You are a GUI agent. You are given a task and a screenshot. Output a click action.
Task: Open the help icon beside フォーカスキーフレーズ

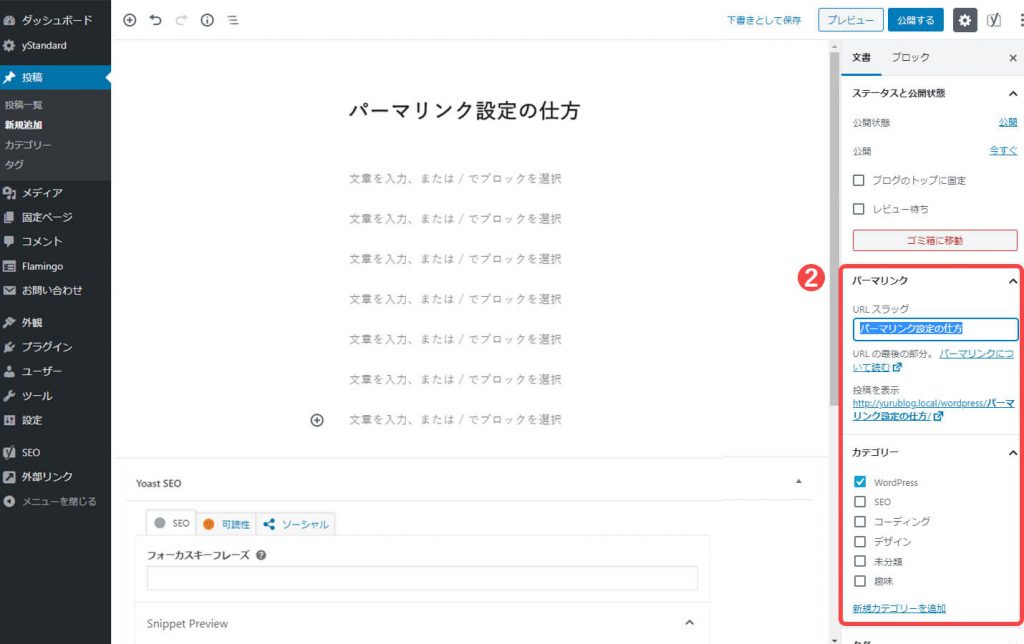[261, 555]
